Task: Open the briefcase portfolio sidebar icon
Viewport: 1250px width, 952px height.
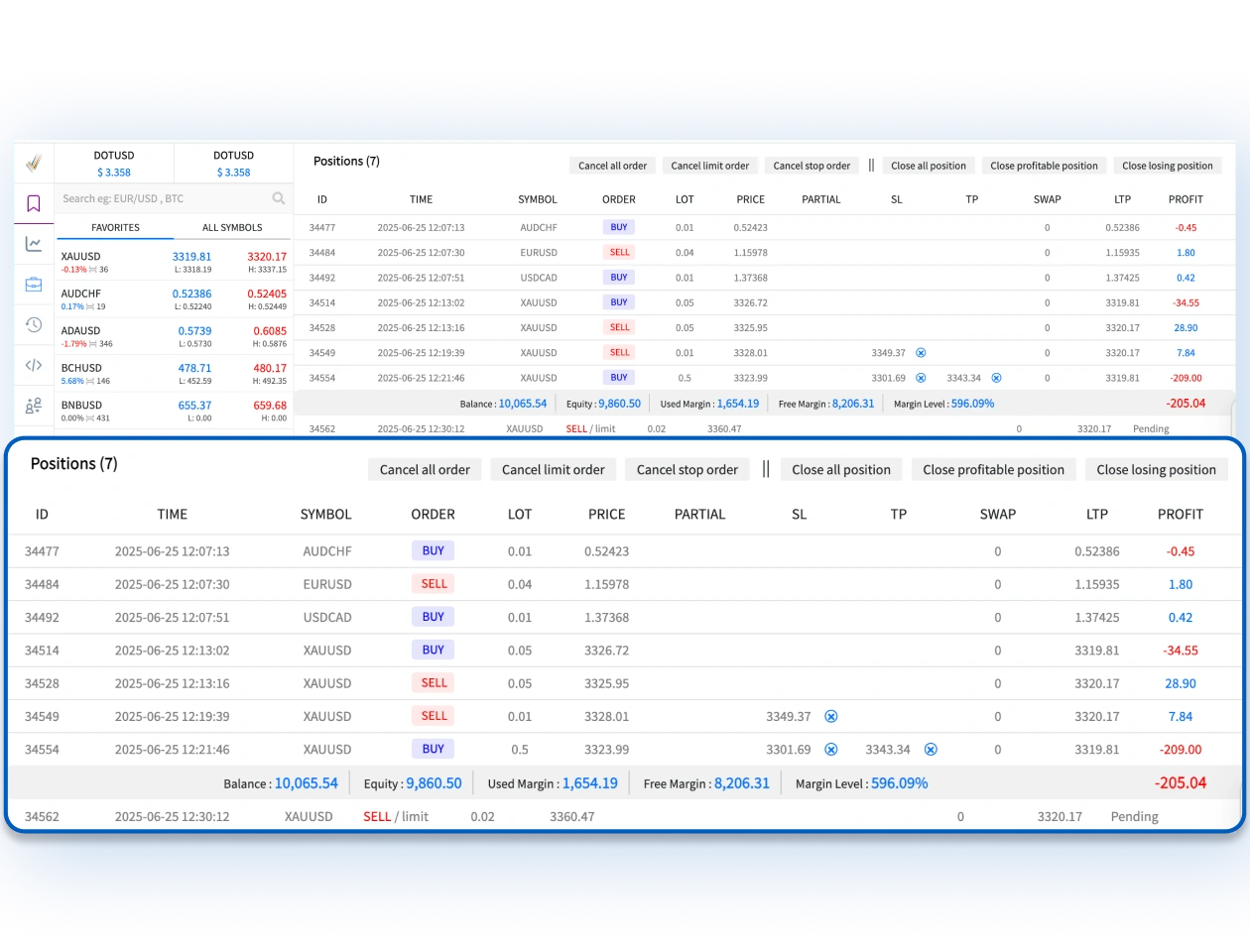Action: pyautogui.click(x=33, y=285)
